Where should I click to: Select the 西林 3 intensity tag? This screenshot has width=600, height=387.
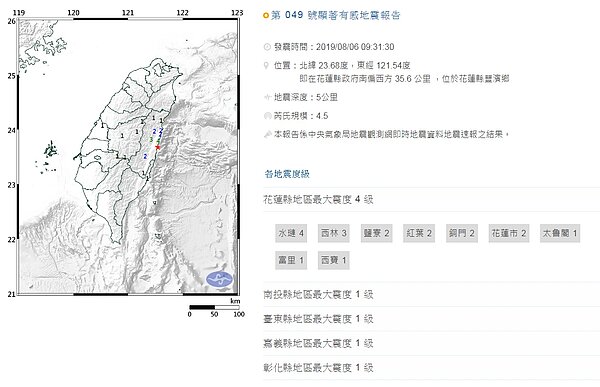coord(334,233)
